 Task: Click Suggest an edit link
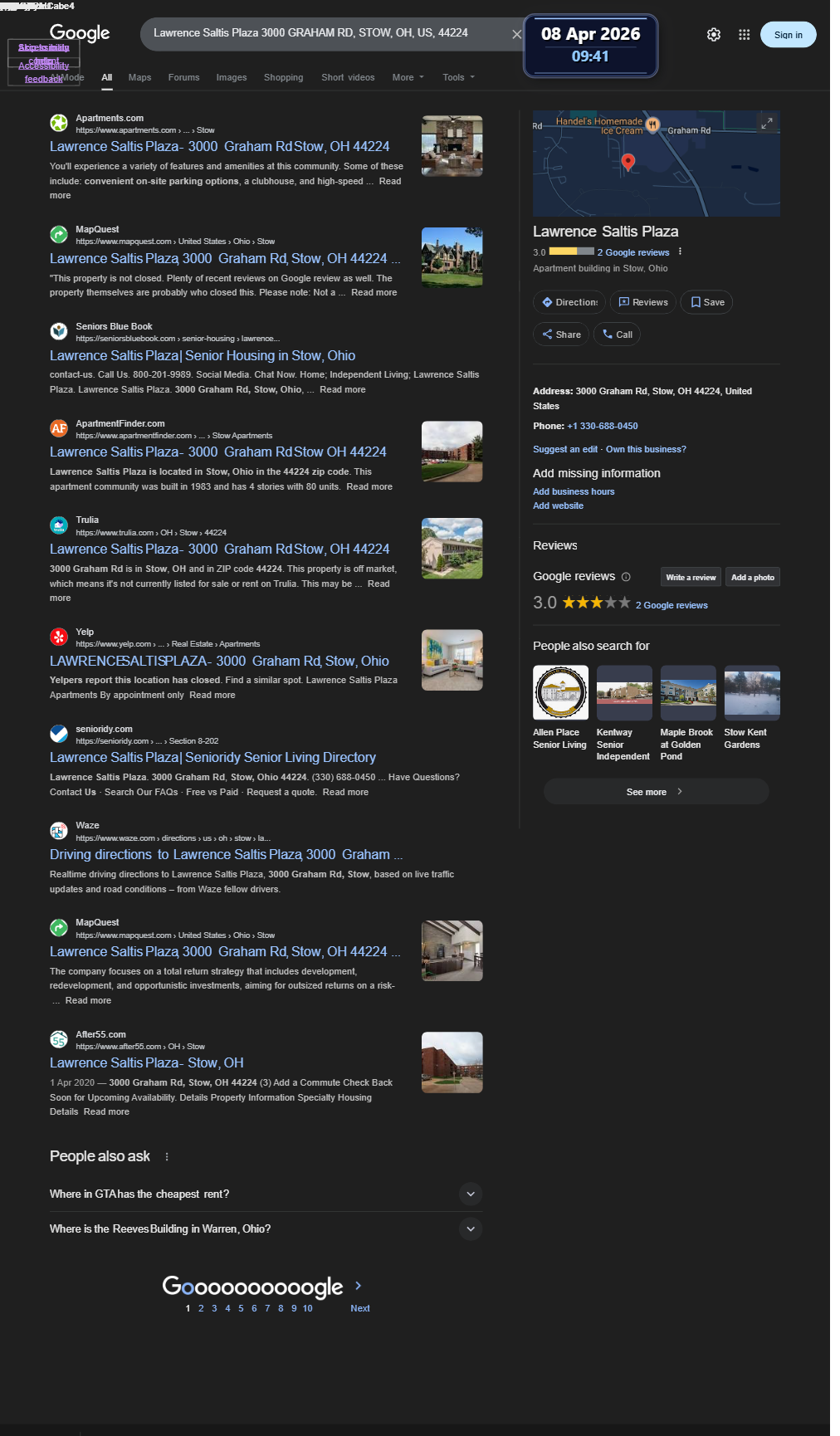(x=565, y=449)
